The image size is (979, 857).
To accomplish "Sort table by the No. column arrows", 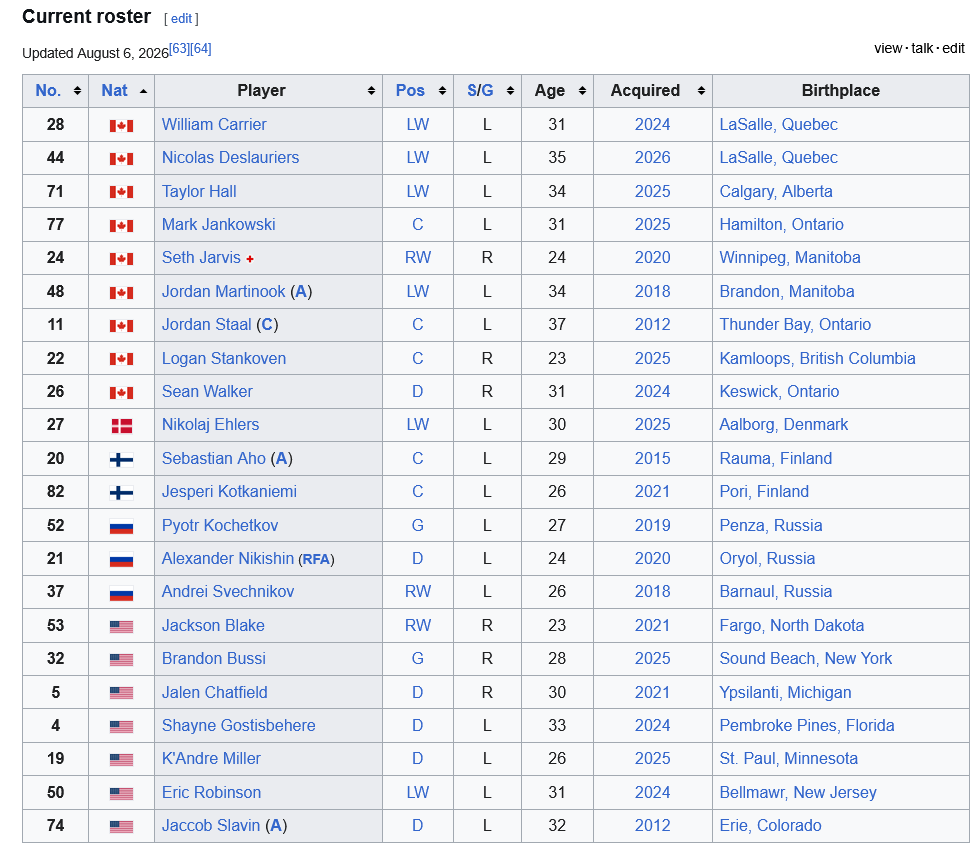I will click(x=77, y=91).
